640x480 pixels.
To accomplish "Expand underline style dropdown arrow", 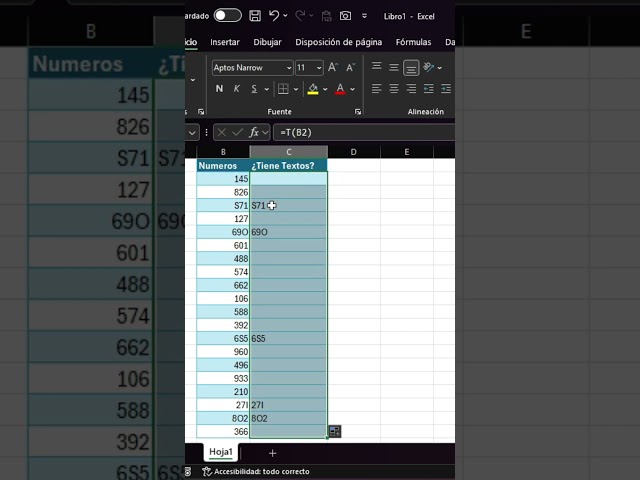I will [x=267, y=89].
